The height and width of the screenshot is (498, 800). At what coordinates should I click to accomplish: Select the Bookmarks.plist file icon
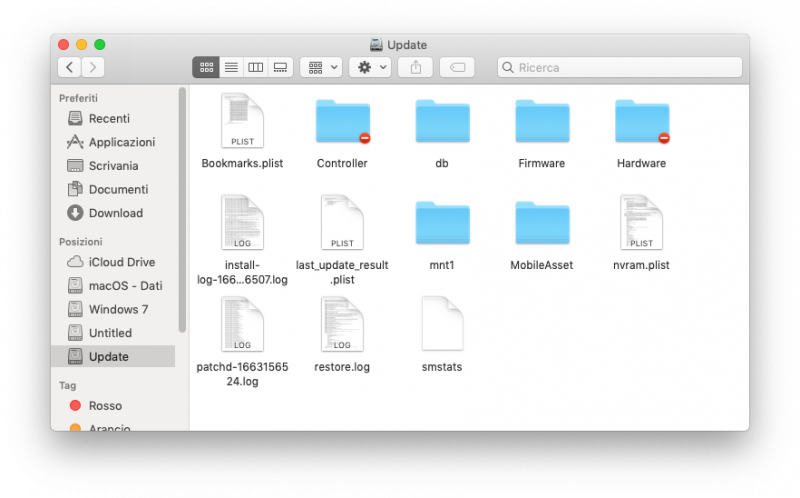tap(242, 121)
